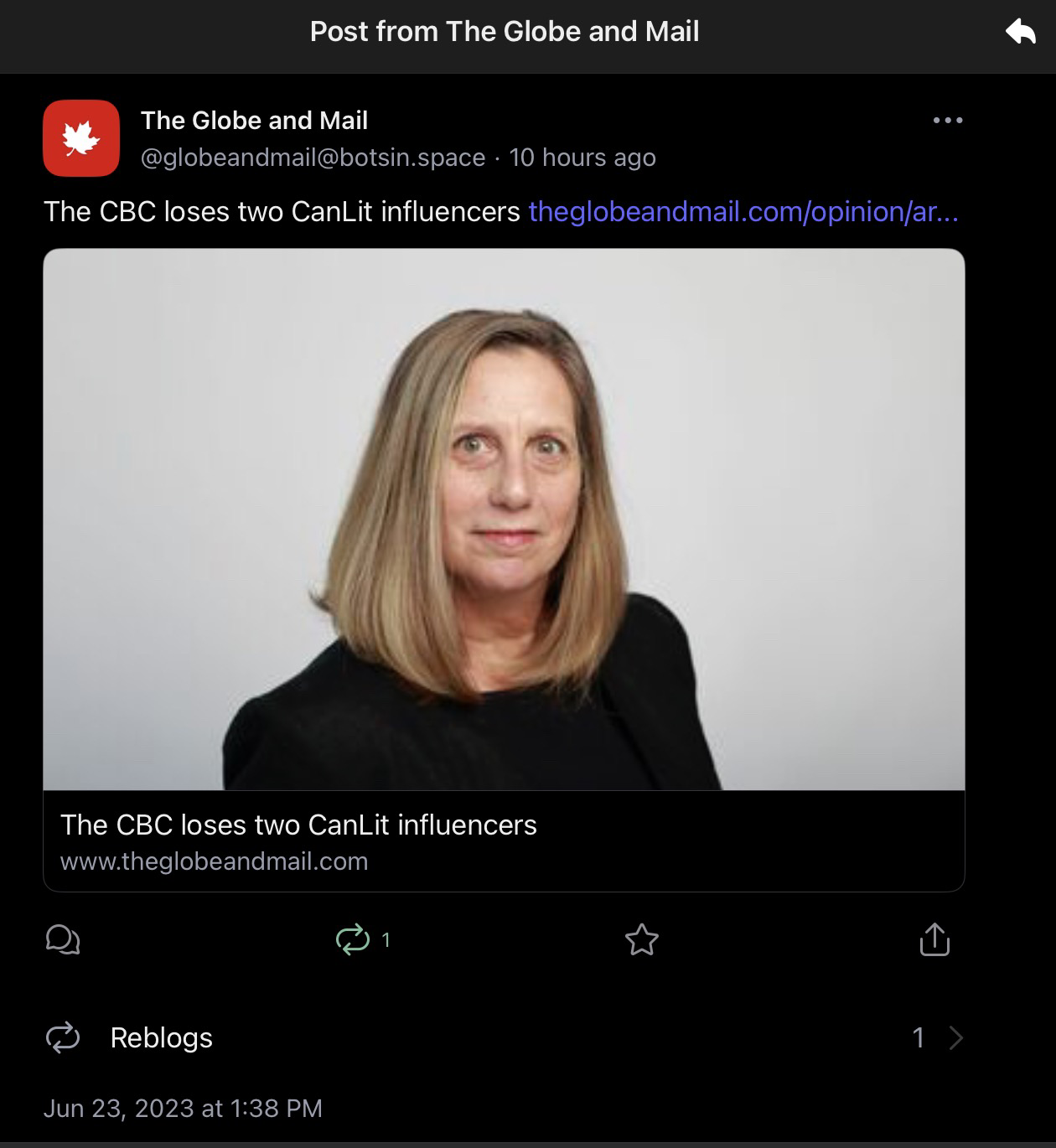Tap the reply arrow in the header

[1020, 33]
